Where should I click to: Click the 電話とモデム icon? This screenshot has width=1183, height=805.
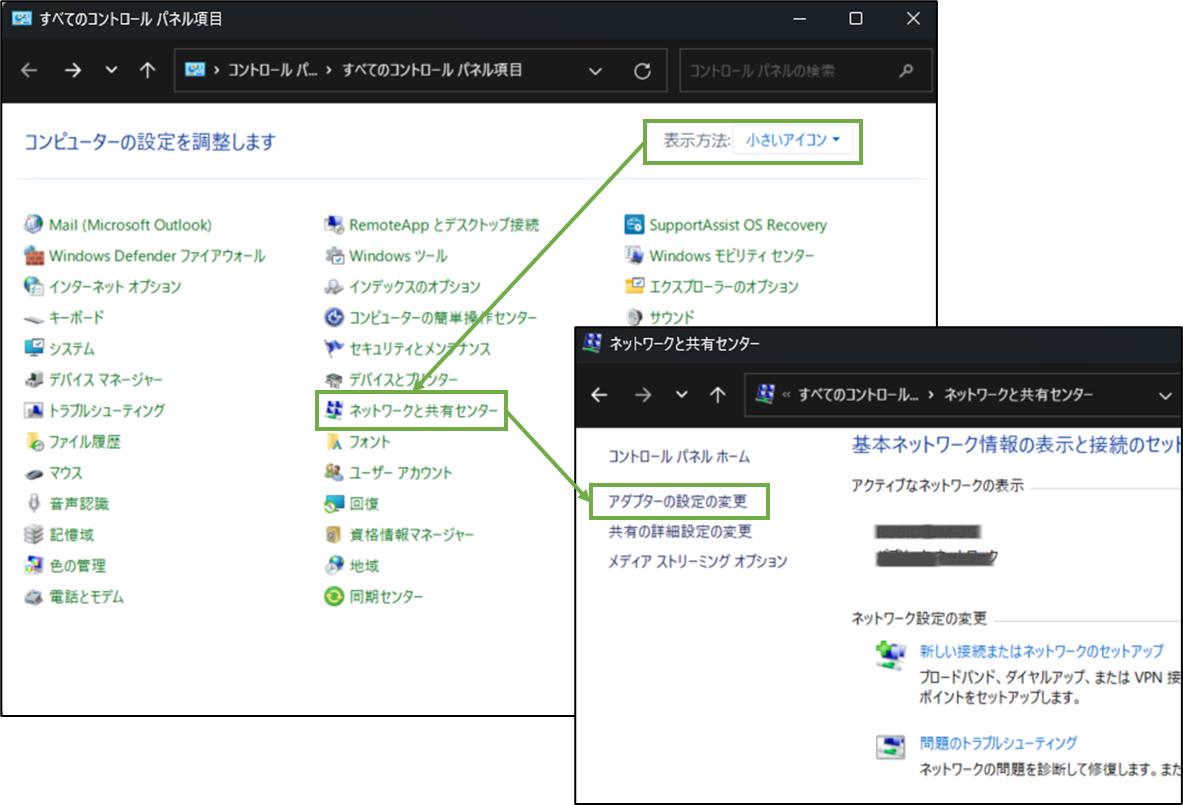[33, 597]
